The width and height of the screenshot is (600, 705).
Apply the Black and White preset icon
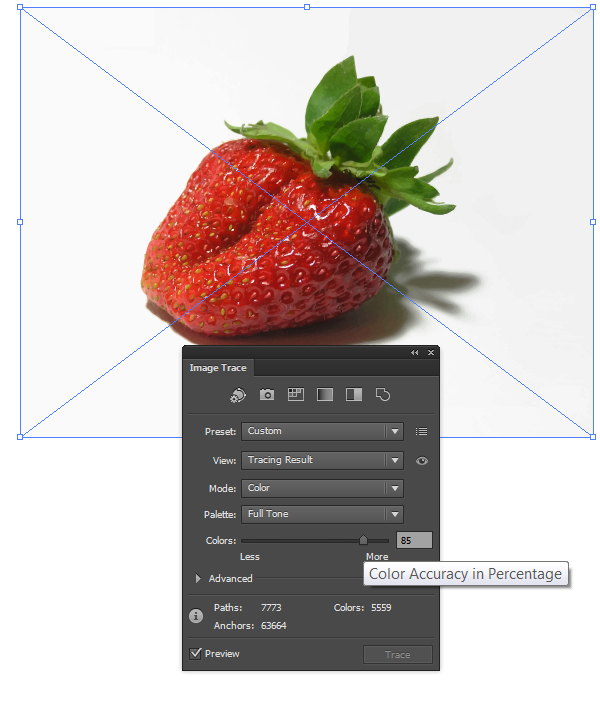coord(353,395)
